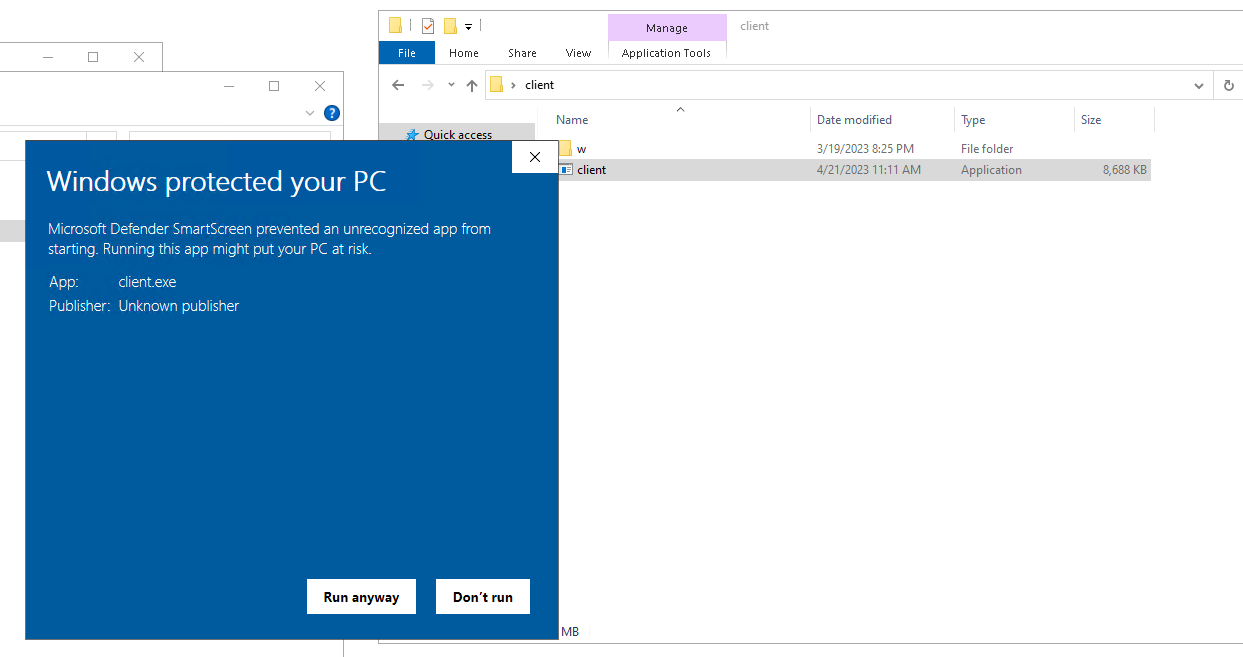This screenshot has width=1243, height=657.
Task: Click the w folder icon
Action: tap(565, 148)
